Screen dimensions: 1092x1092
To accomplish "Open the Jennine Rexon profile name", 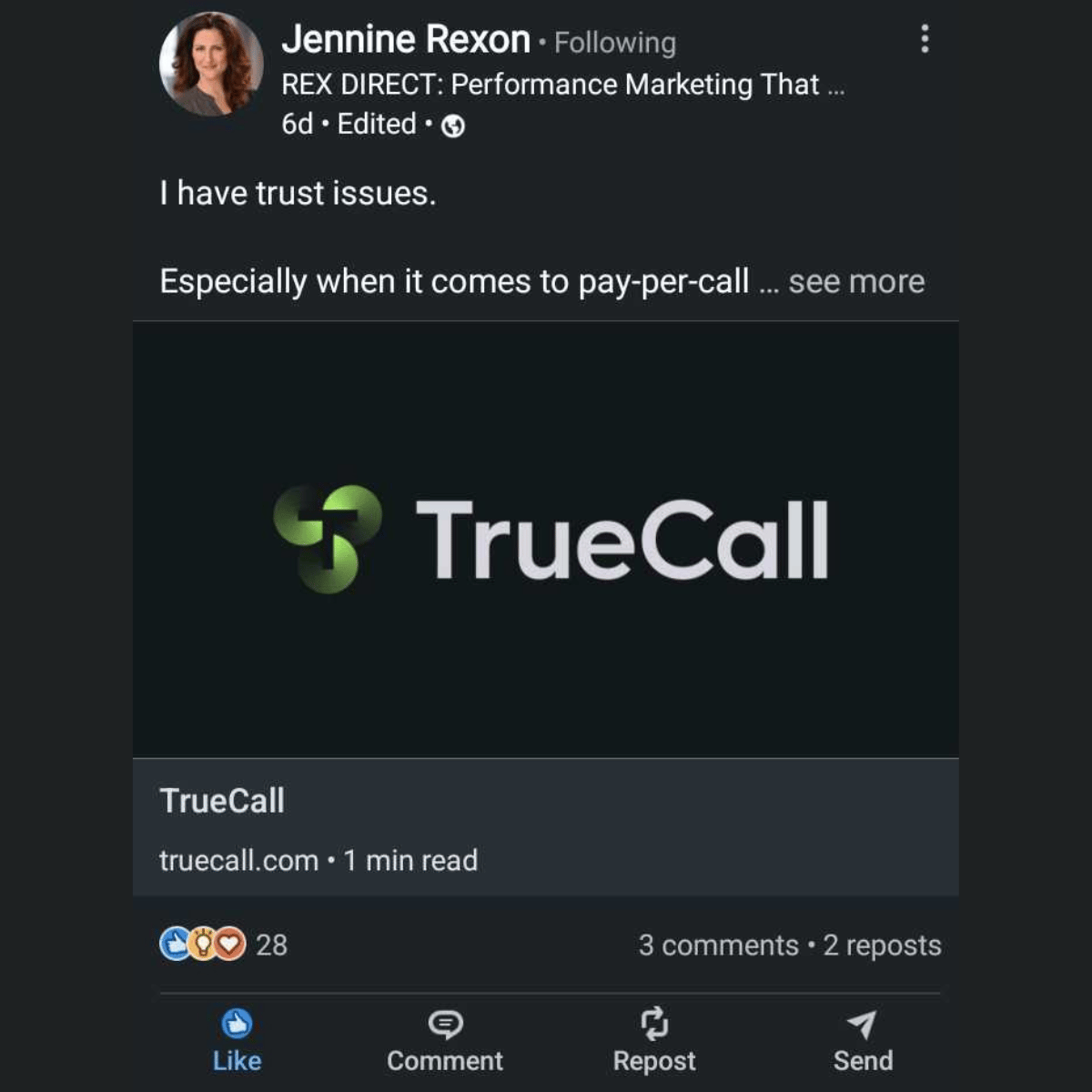I will click(406, 40).
